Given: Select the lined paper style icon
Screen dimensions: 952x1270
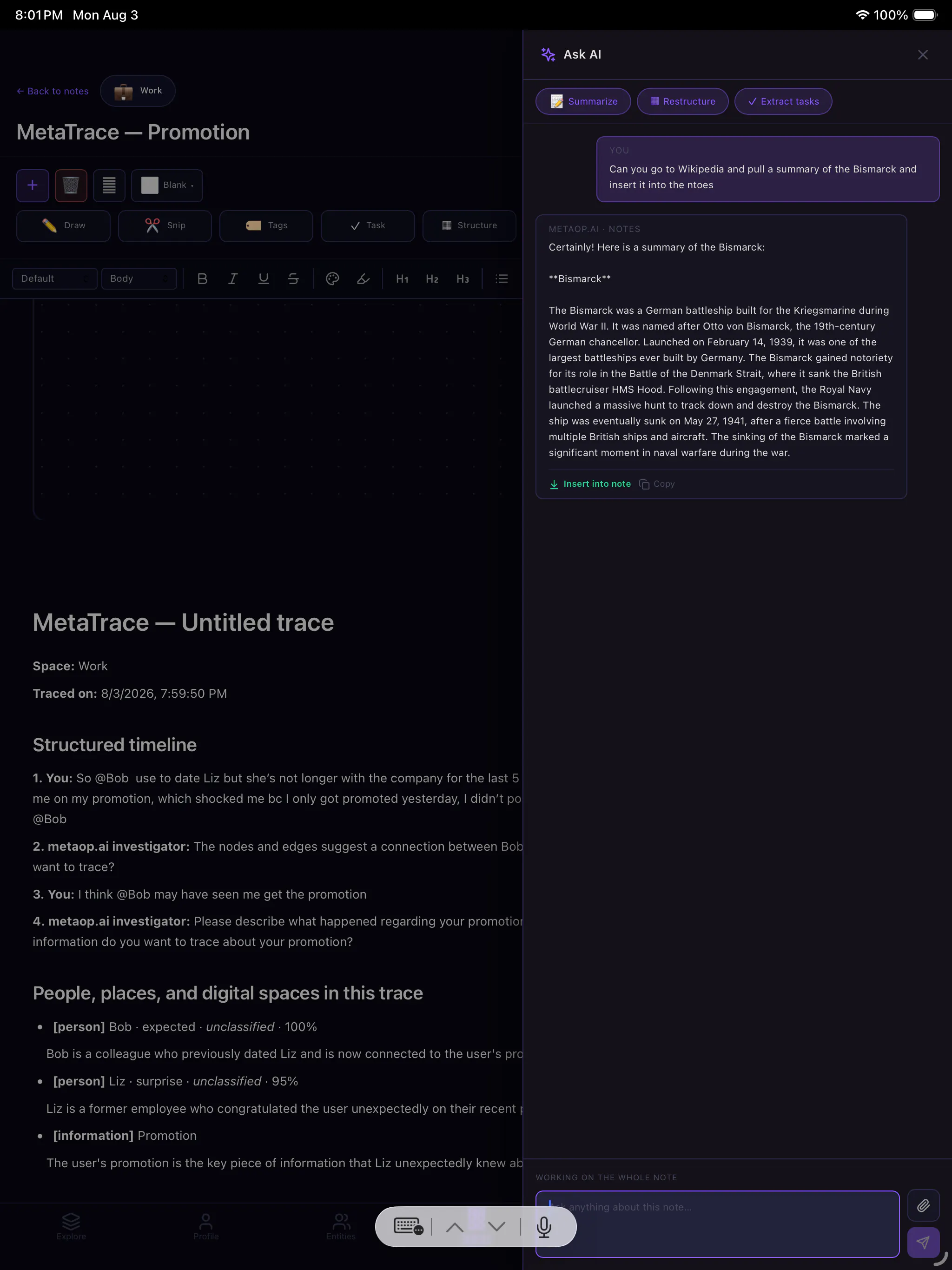Looking at the screenshot, I should click(109, 185).
